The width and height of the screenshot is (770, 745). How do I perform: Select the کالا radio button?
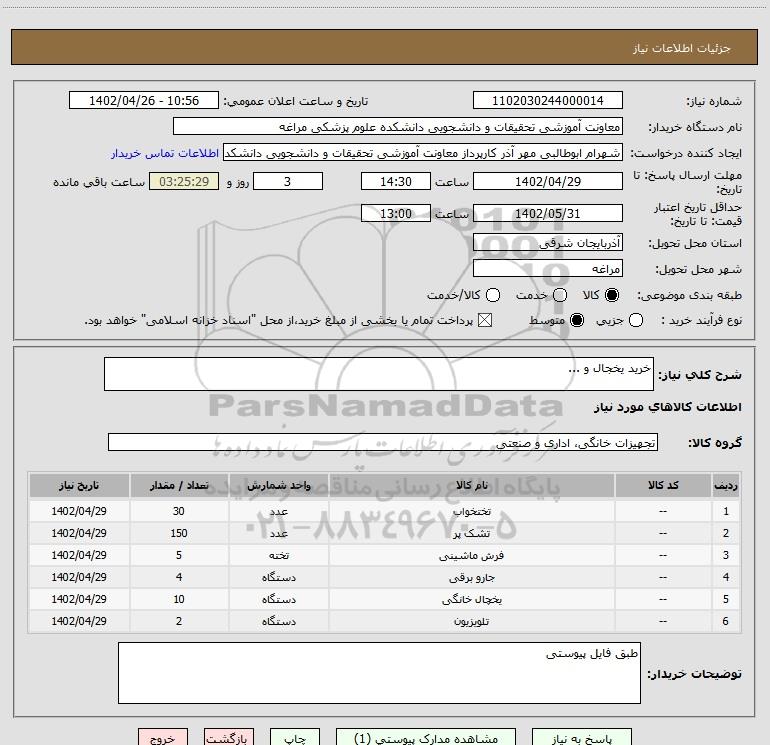pos(612,295)
